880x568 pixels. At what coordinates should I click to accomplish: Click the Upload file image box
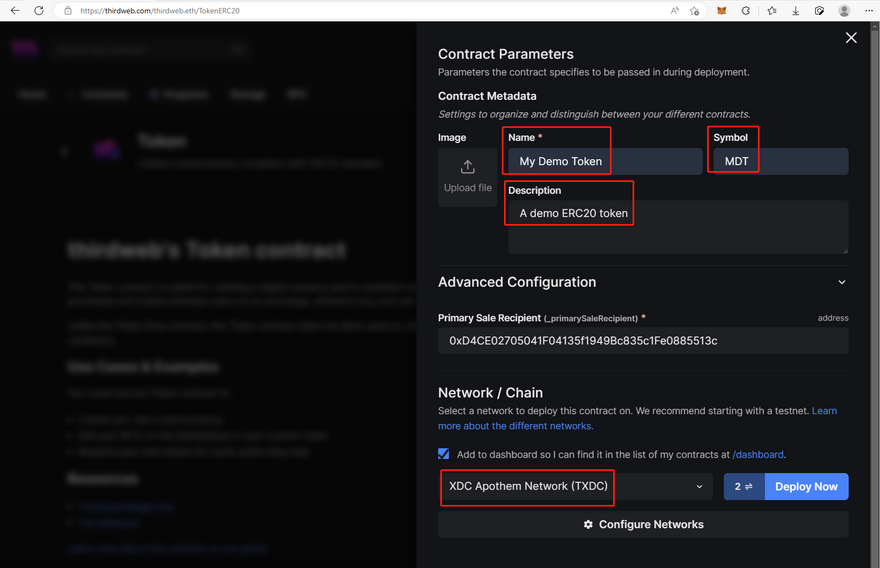pos(468,177)
